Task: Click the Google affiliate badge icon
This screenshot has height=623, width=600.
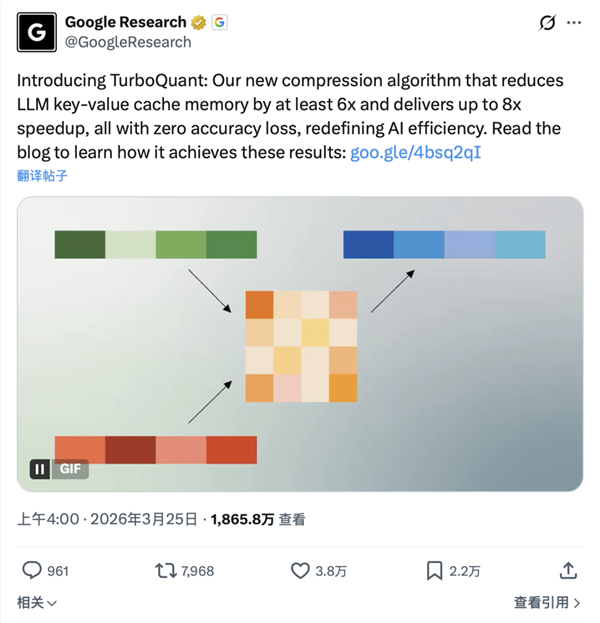Action: [219, 22]
